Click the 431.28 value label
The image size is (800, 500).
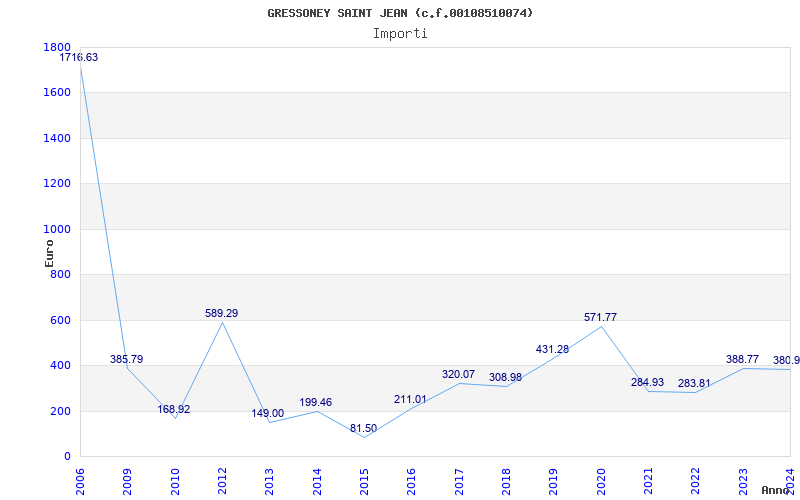(x=552, y=349)
